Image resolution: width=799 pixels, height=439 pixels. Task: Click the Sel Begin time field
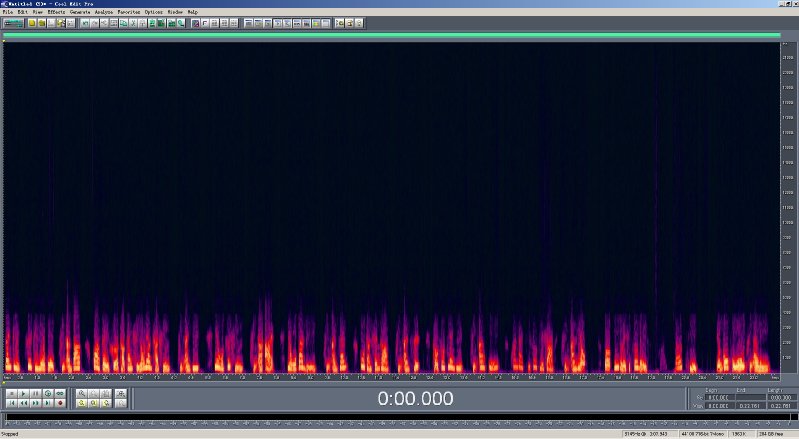pos(718,397)
